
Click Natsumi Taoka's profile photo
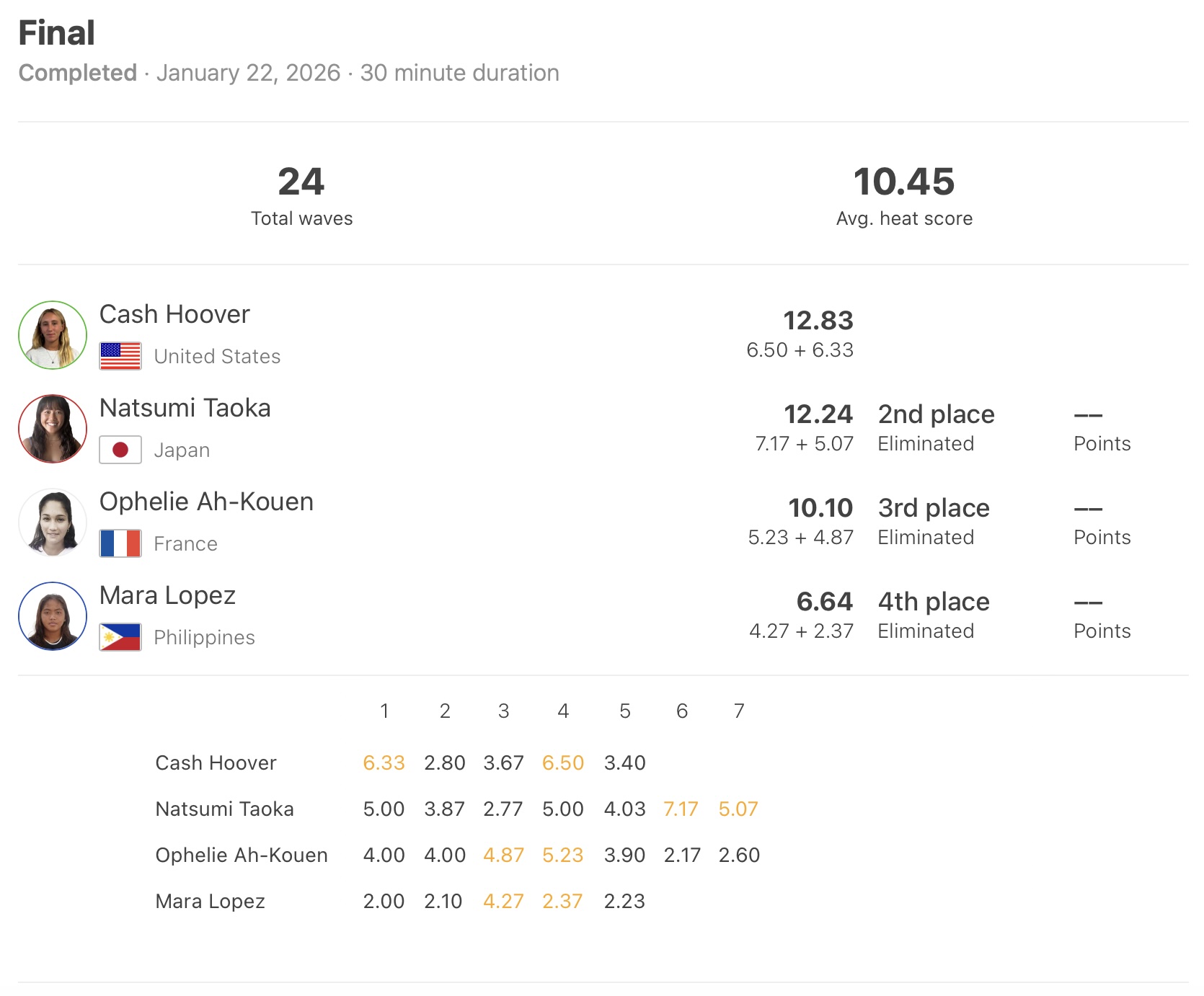coord(53,429)
